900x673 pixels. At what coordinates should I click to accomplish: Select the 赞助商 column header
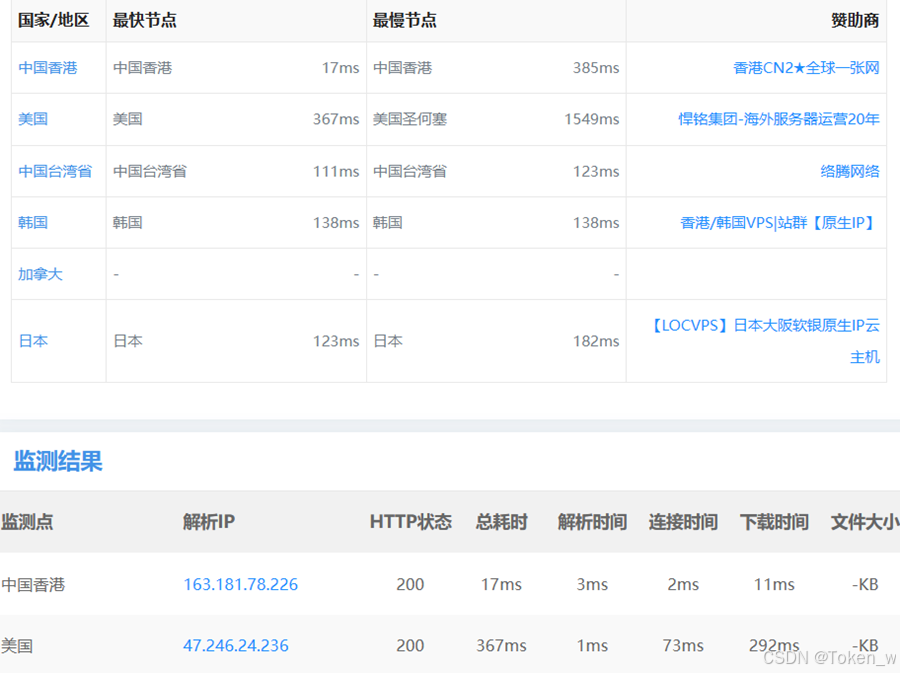855,20
